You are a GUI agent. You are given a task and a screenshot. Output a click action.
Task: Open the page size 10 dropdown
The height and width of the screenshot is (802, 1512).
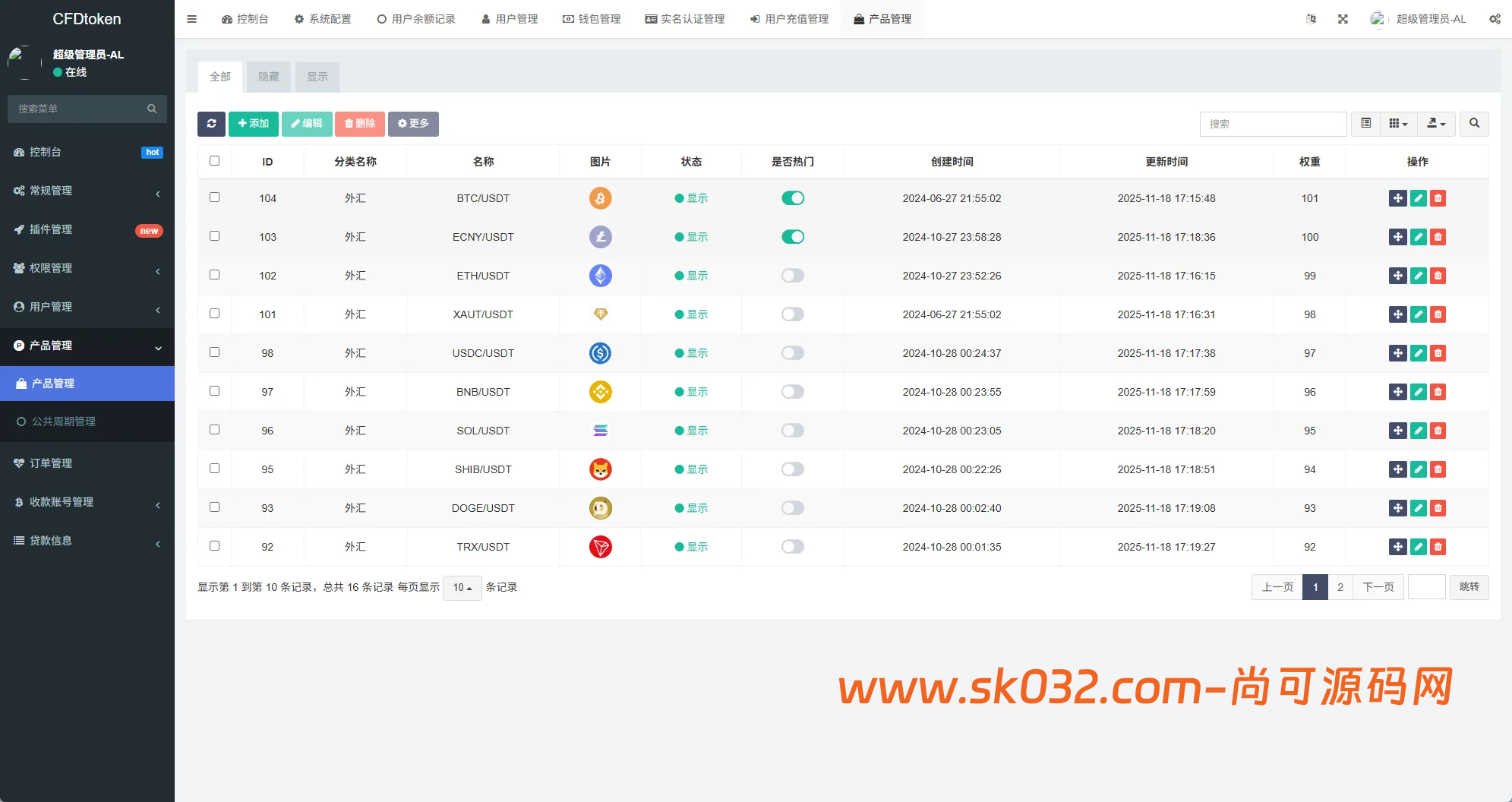(462, 587)
